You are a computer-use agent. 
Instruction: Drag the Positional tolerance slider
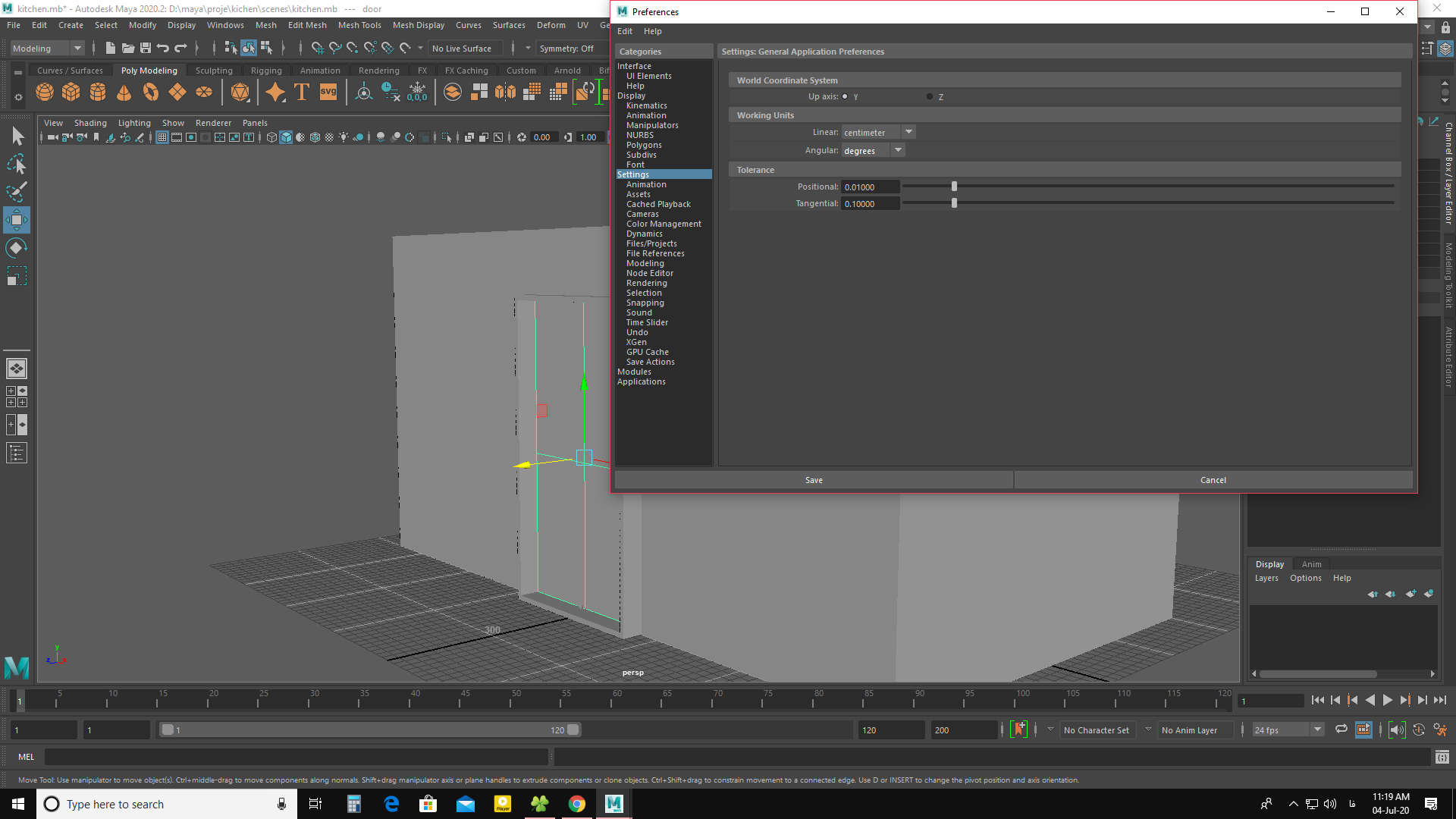[954, 186]
